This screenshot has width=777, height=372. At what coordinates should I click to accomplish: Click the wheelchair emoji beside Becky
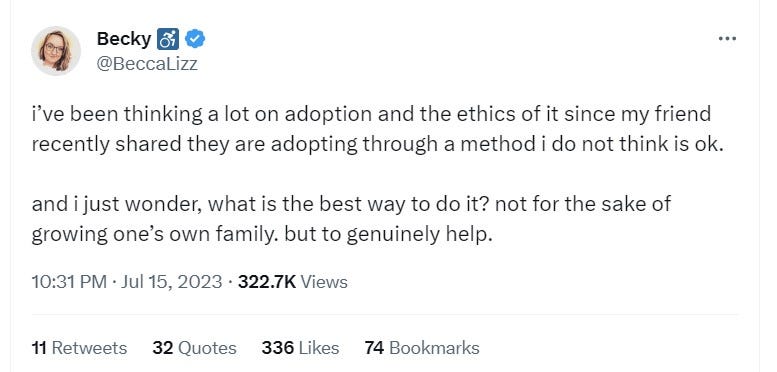(x=167, y=39)
